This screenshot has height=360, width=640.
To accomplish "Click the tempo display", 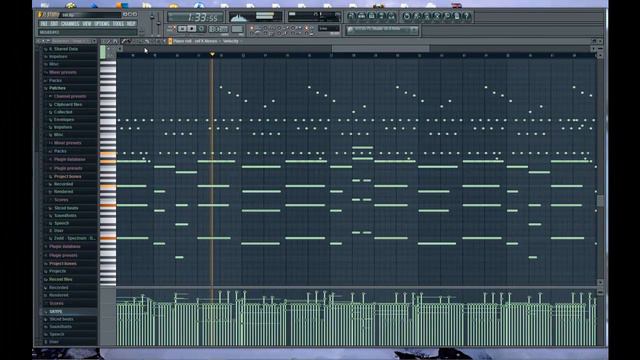I will pos(218,29).
